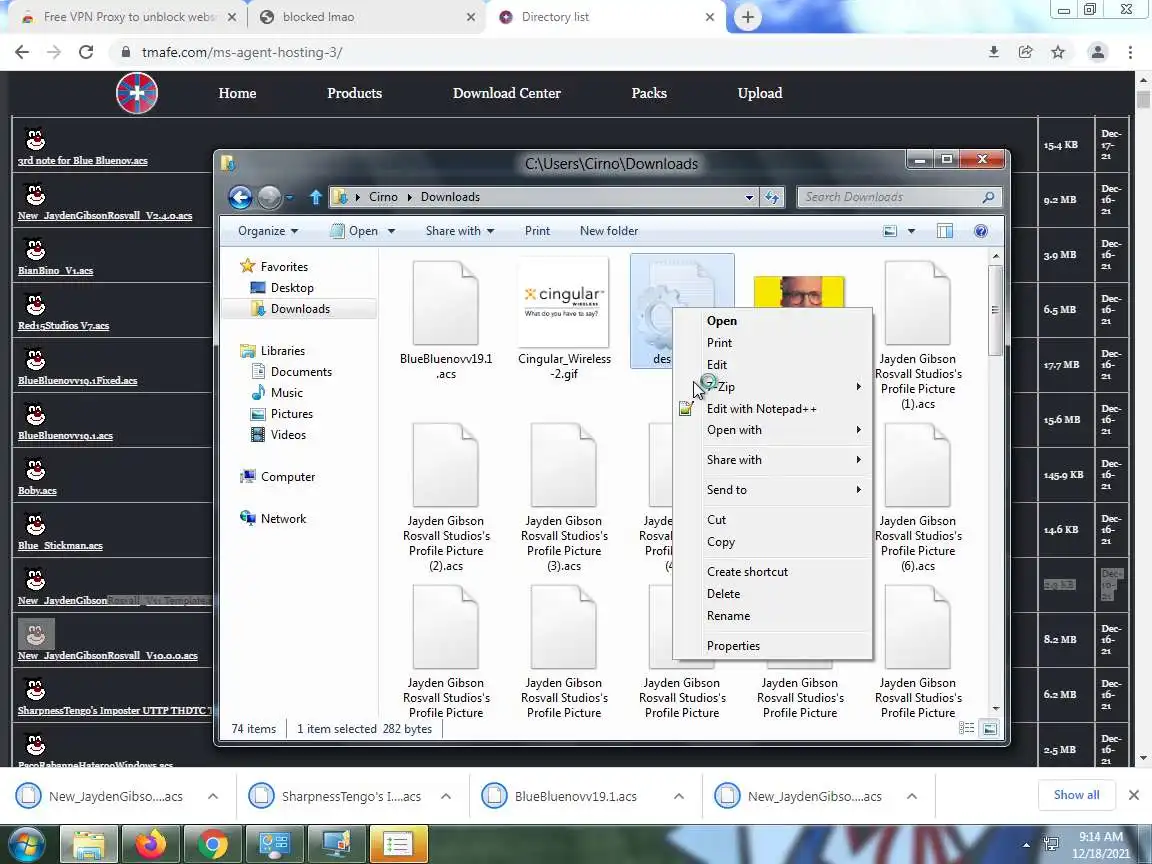This screenshot has width=1152, height=864.
Task: Select the BlueBluenovv19.1.acs file icon
Action: tap(445, 303)
